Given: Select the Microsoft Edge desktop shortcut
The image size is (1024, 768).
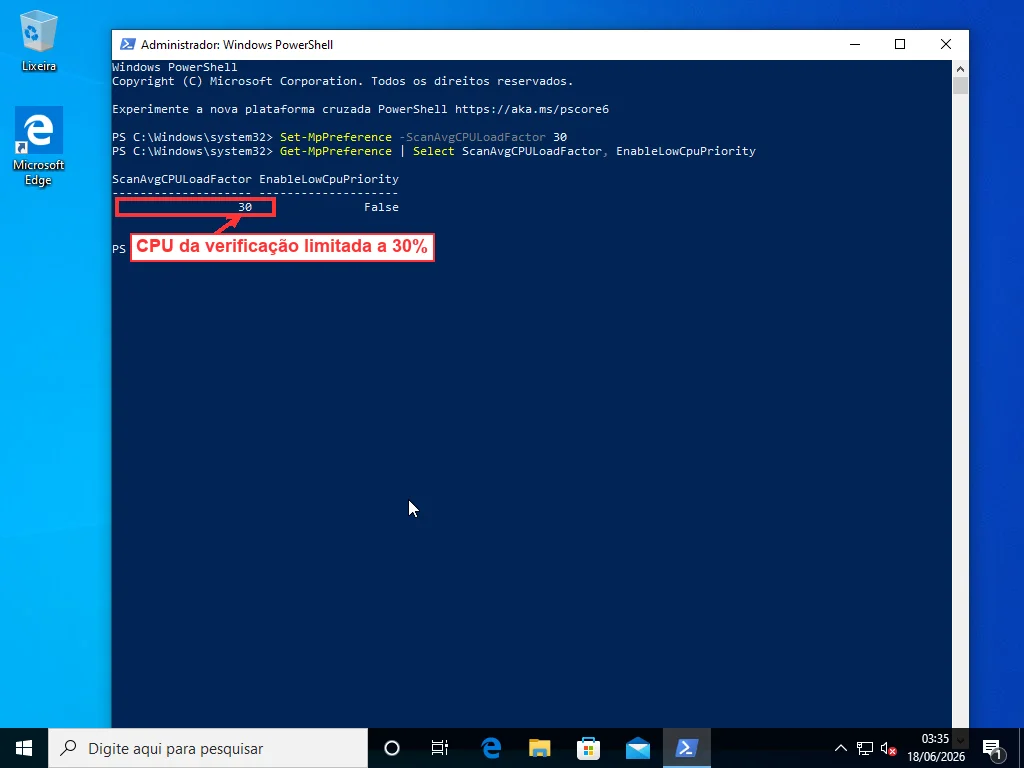Looking at the screenshot, I should click(x=39, y=146).
